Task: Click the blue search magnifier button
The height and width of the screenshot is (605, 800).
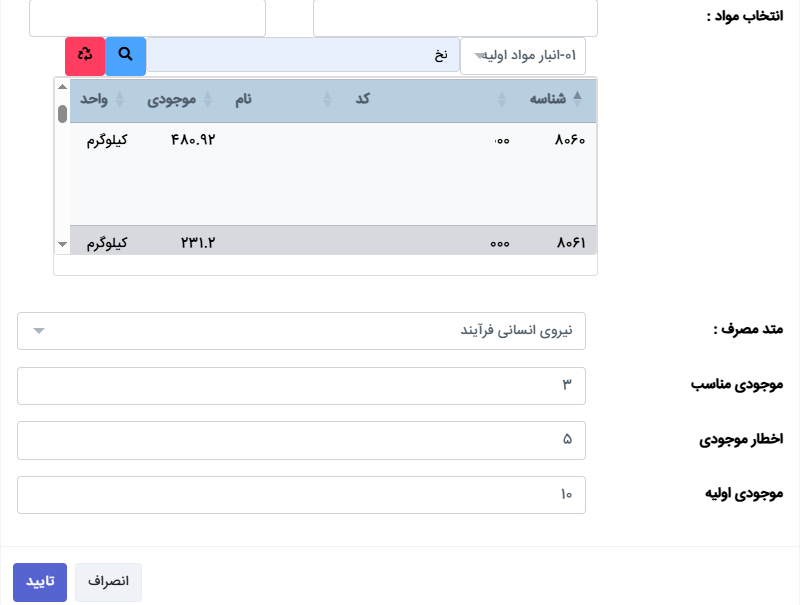Action: pos(125,55)
